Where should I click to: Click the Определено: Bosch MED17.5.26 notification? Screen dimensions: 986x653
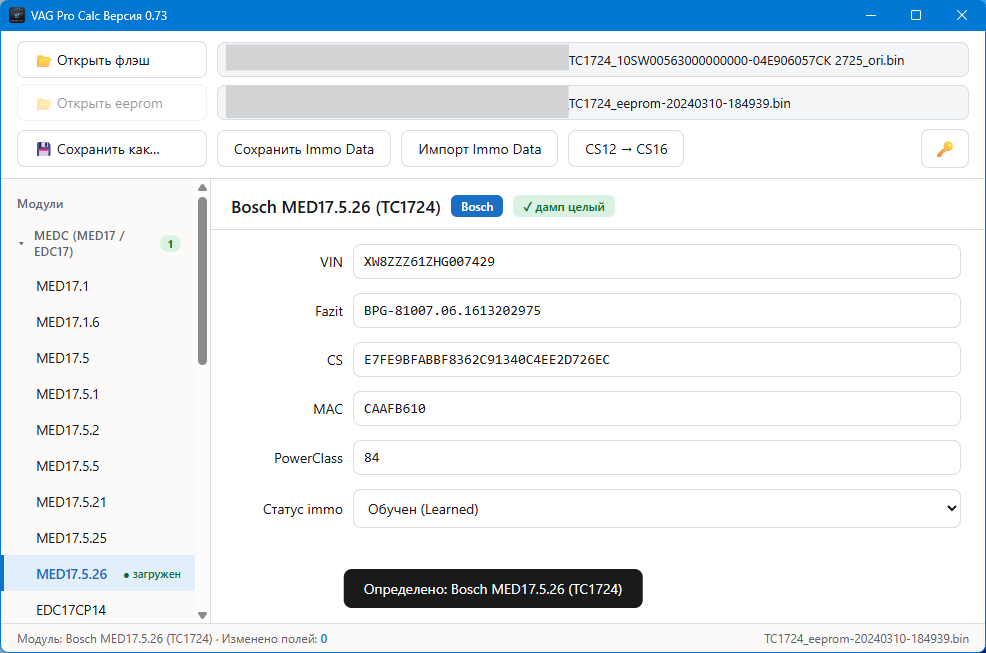(493, 589)
